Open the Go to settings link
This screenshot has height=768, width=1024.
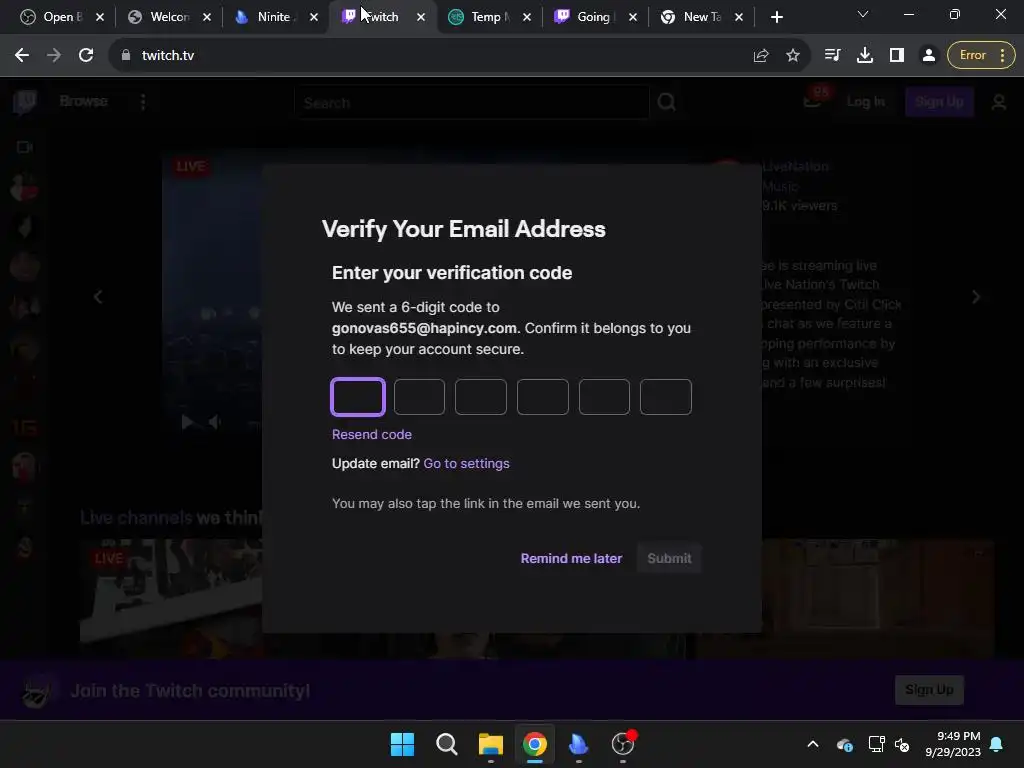point(466,463)
